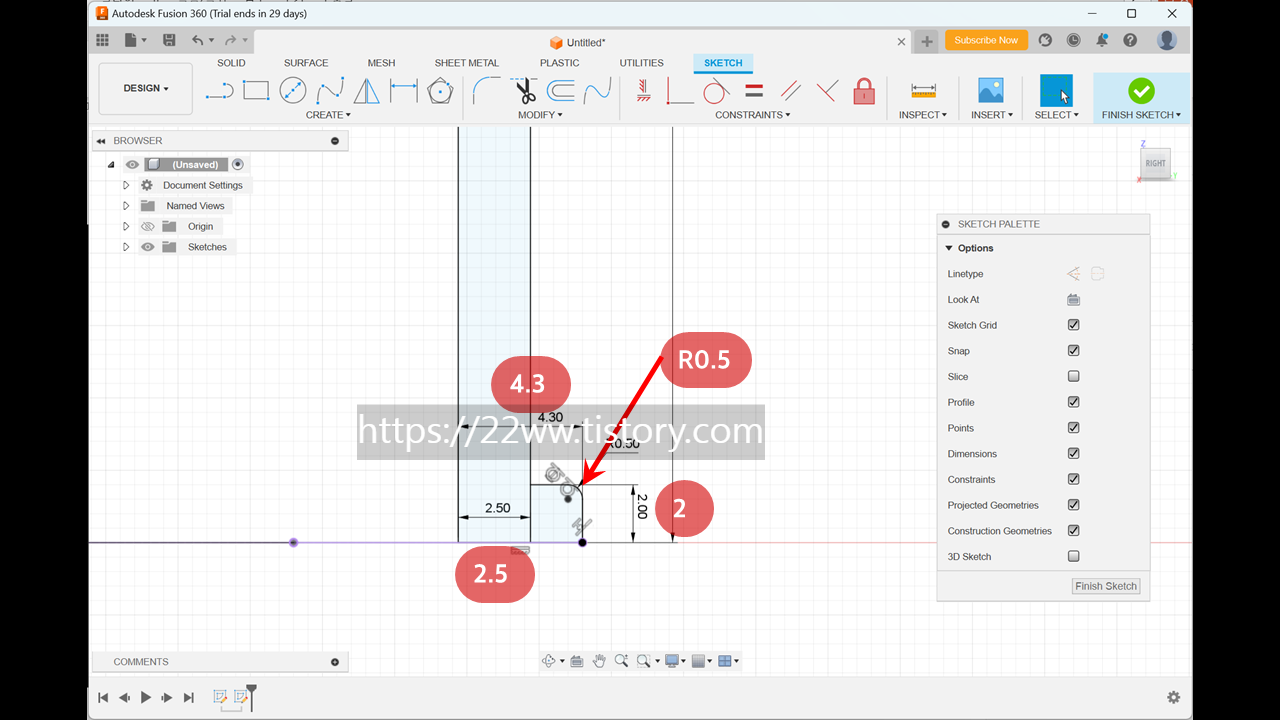1280x720 pixels.
Task: Switch to the SOLID tab
Action: [x=231, y=63]
